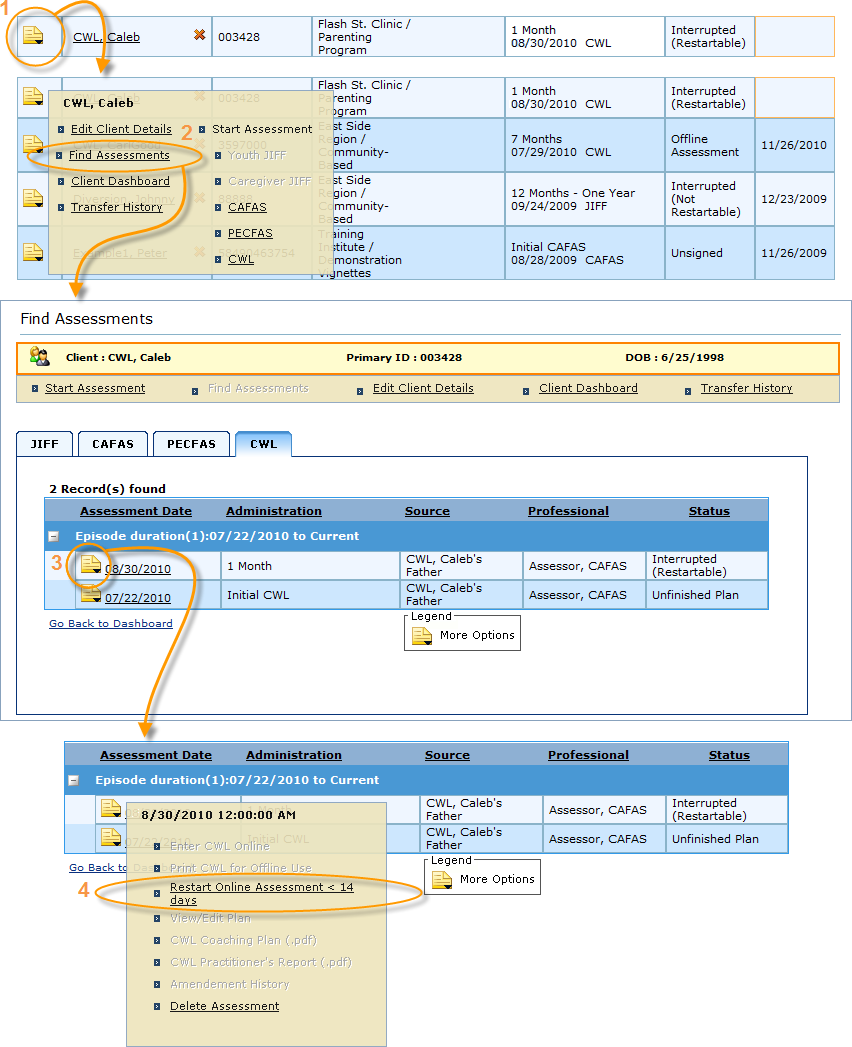852x1047 pixels.
Task: Switch to the CAFAS tab
Action: click(113, 444)
